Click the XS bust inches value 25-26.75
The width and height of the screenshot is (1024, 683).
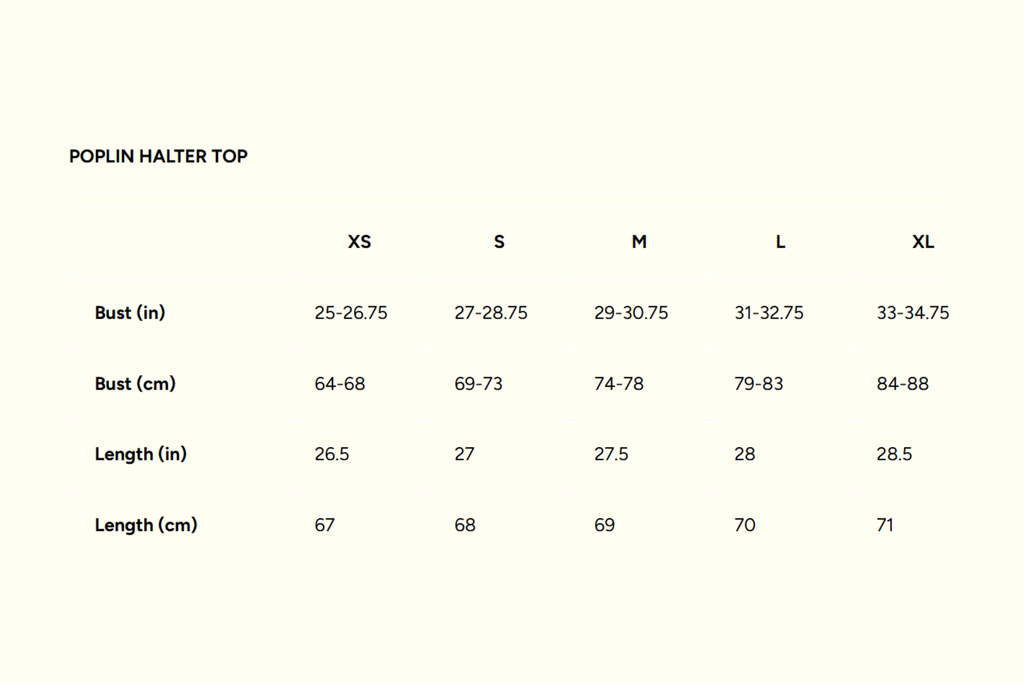pyautogui.click(x=351, y=313)
